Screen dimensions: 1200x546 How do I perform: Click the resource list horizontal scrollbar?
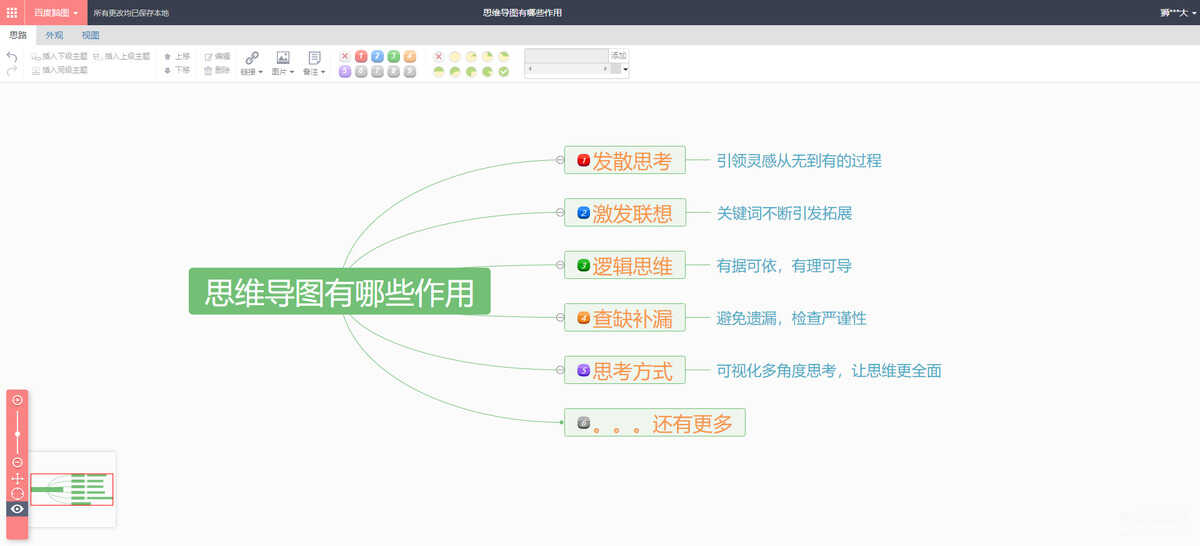pos(566,70)
